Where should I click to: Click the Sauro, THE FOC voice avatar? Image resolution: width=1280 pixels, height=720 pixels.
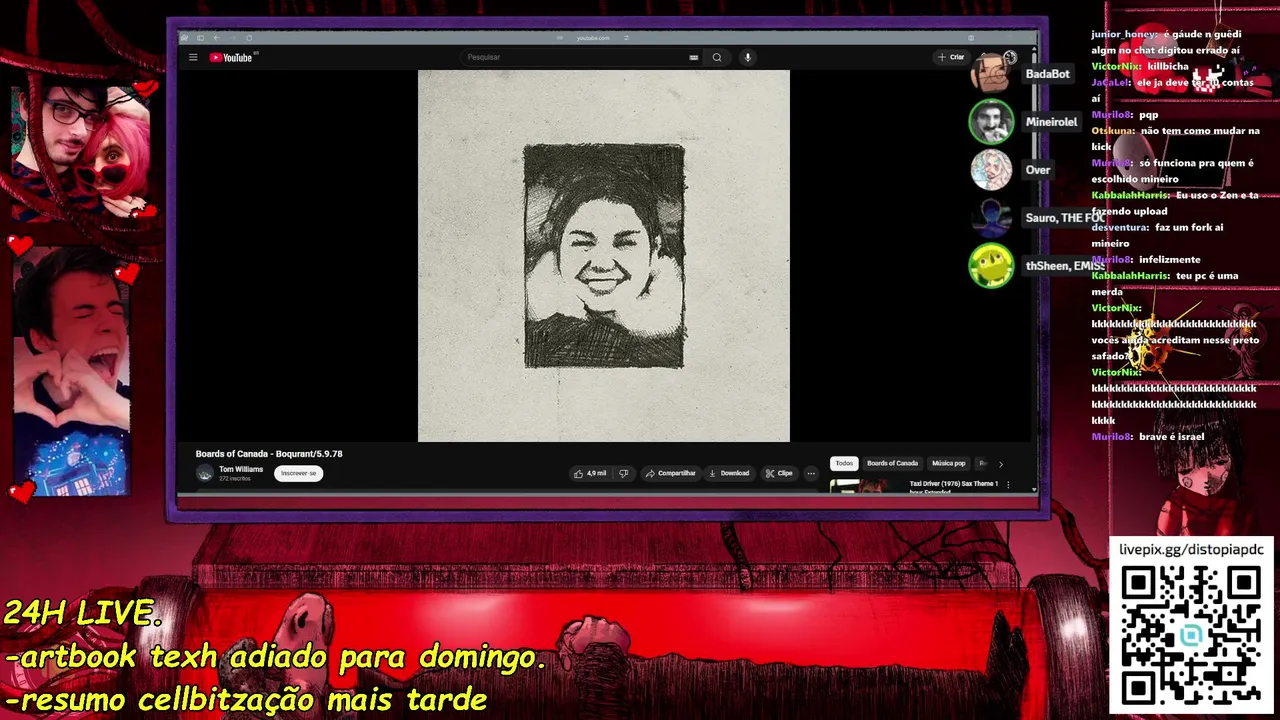991,218
